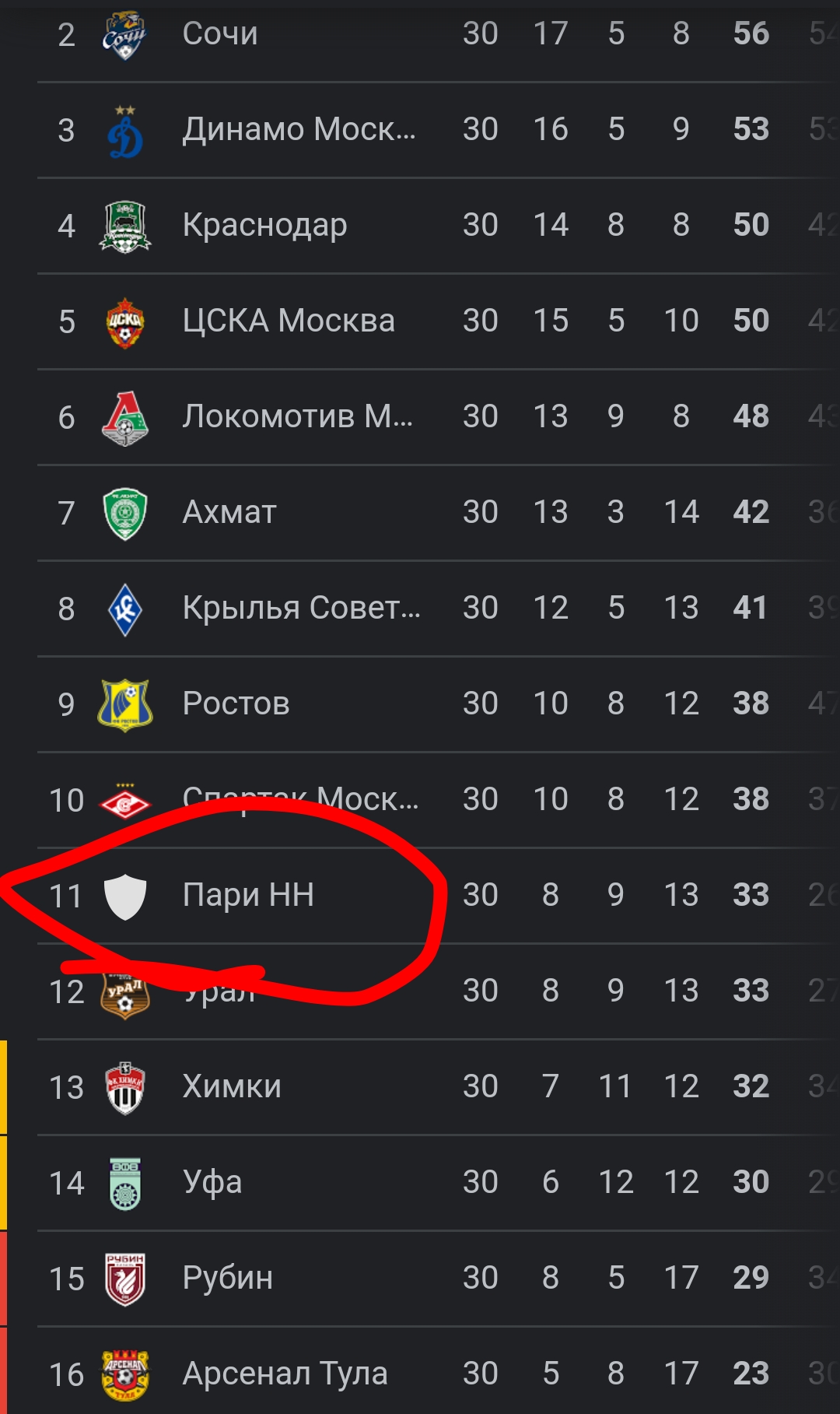Click the Ufa club emblem
The width and height of the screenshot is (840, 1414).
pos(124,1184)
